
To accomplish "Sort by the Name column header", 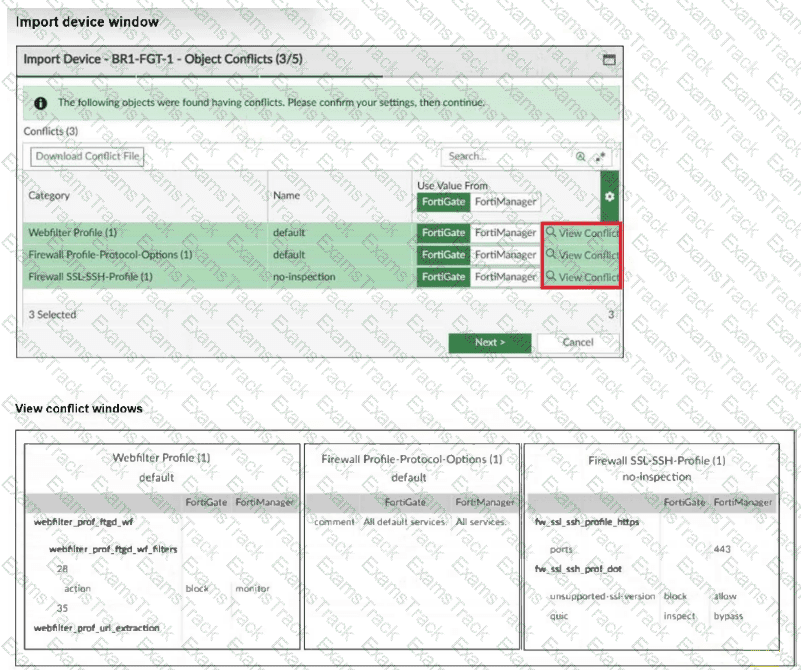I will tap(286, 195).
